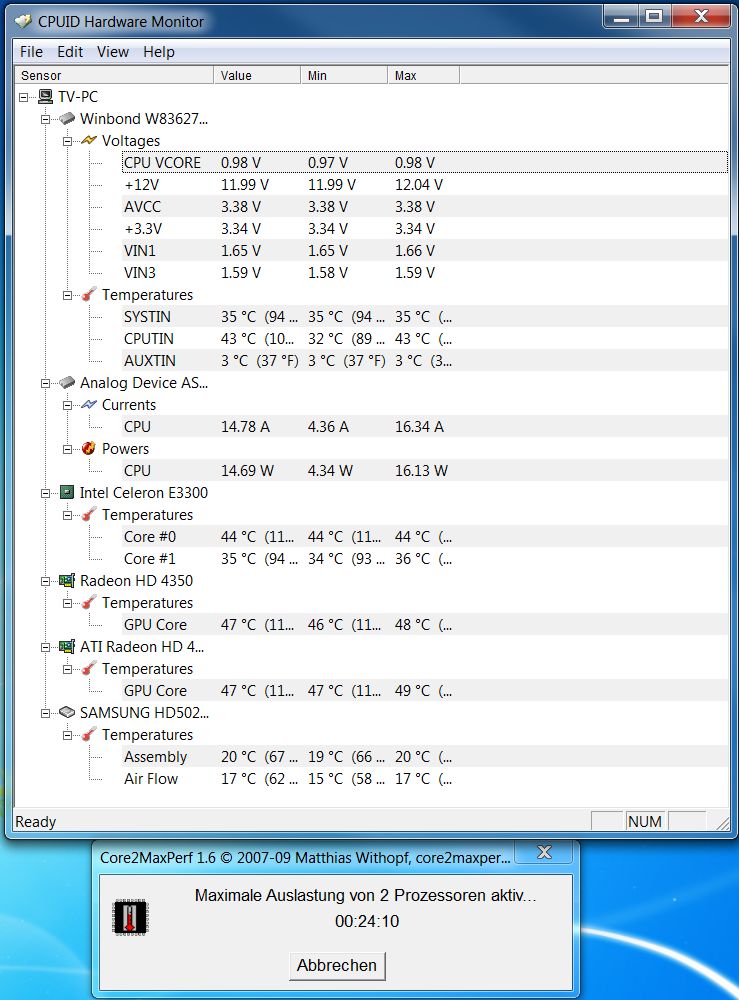
Task: Collapse the SAMSUNG HD502 node
Action: point(45,714)
